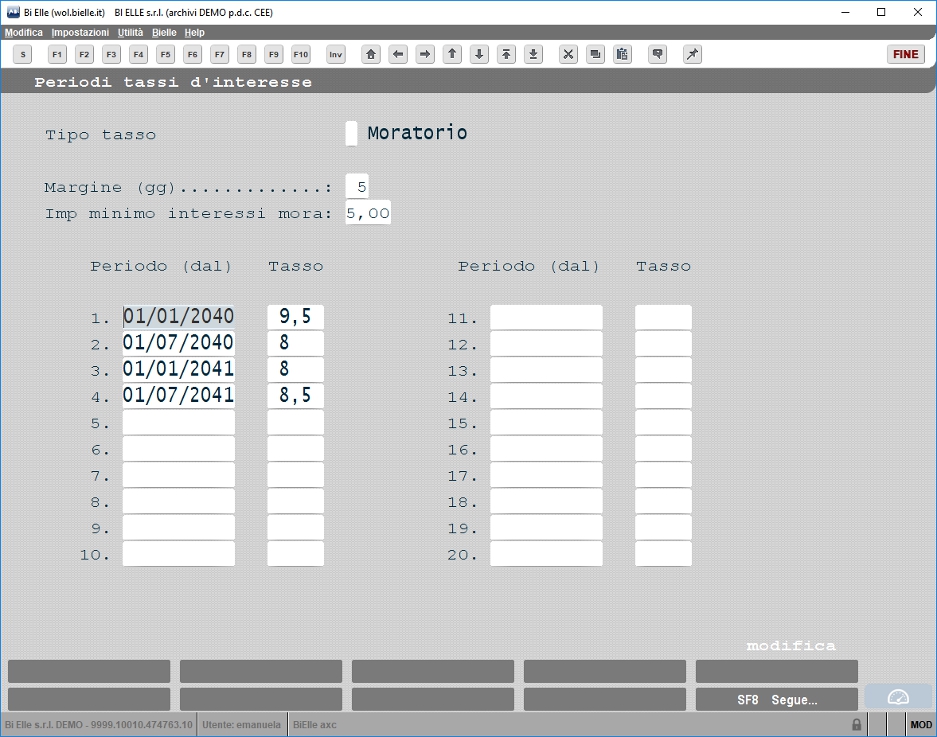This screenshot has width=937, height=737.
Task: Click the tasso field showing 9,5
Action: pos(295,317)
